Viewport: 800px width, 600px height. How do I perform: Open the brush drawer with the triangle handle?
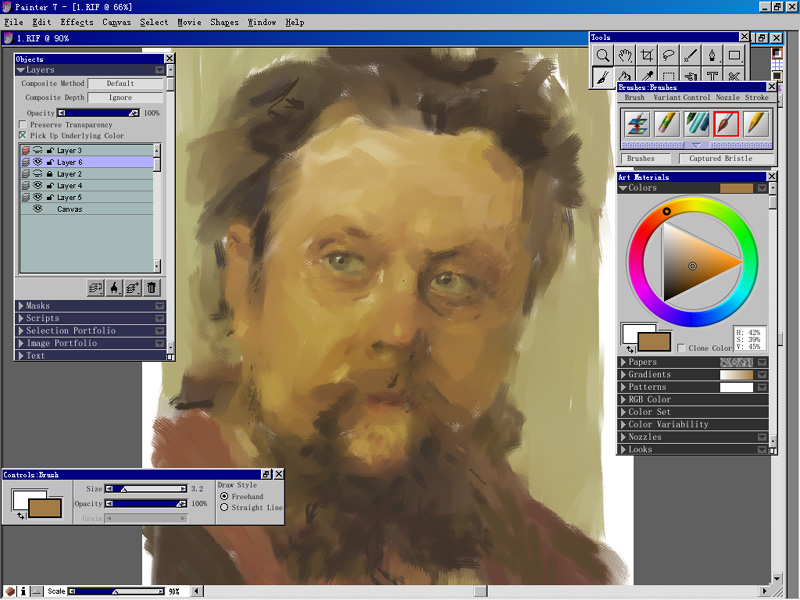click(696, 145)
